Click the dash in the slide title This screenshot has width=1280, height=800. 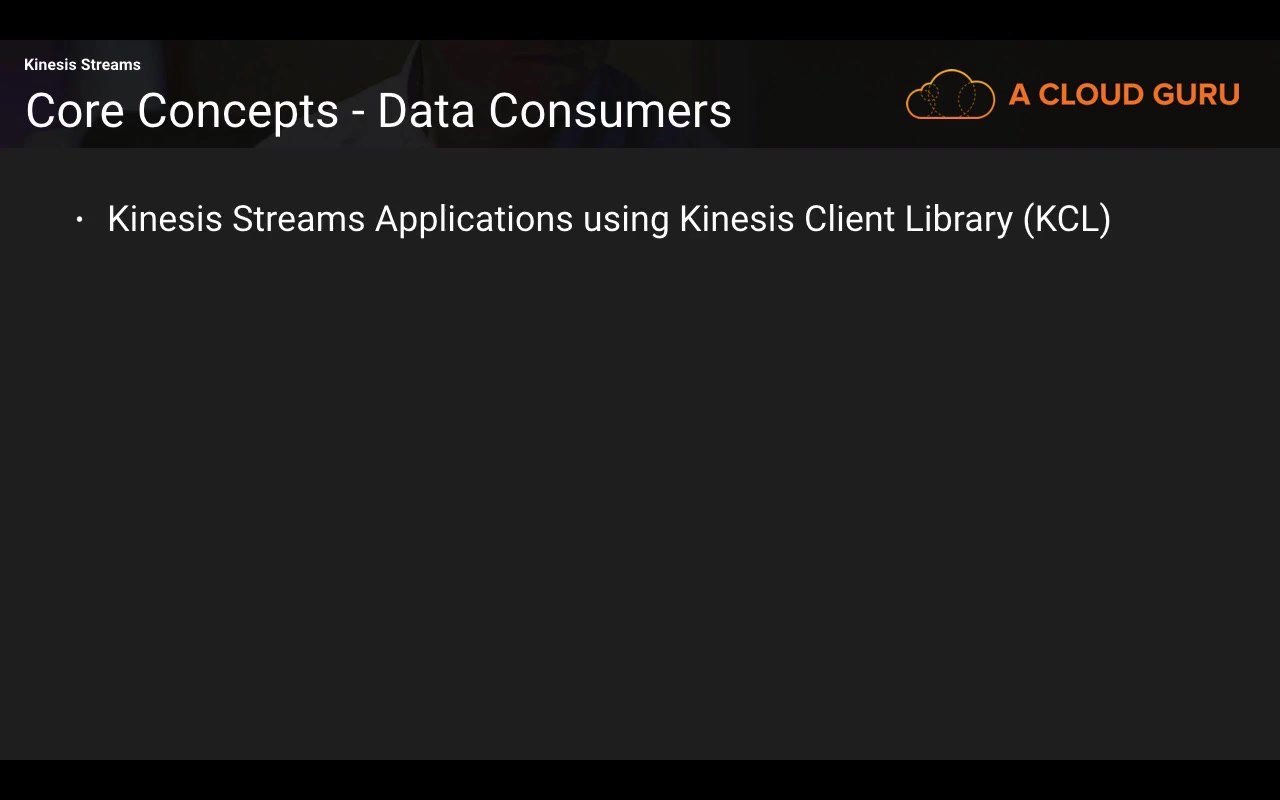click(358, 113)
